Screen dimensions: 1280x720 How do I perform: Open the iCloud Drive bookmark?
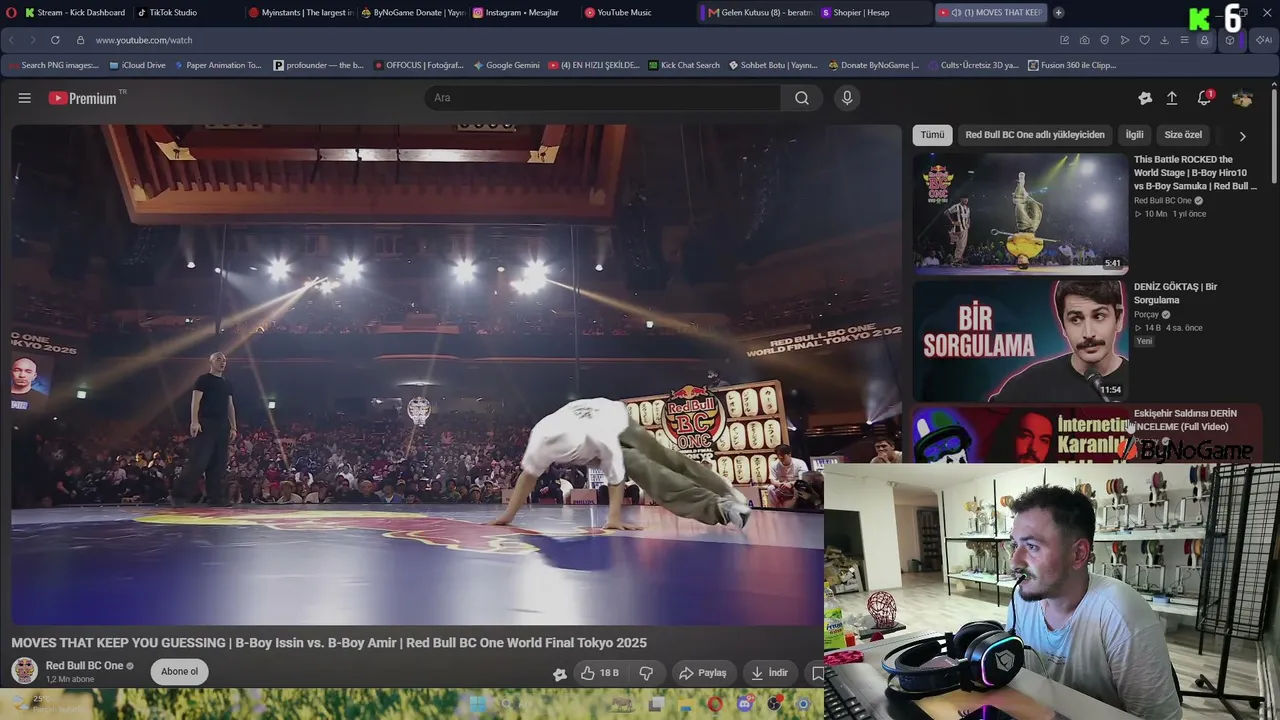click(x=137, y=65)
